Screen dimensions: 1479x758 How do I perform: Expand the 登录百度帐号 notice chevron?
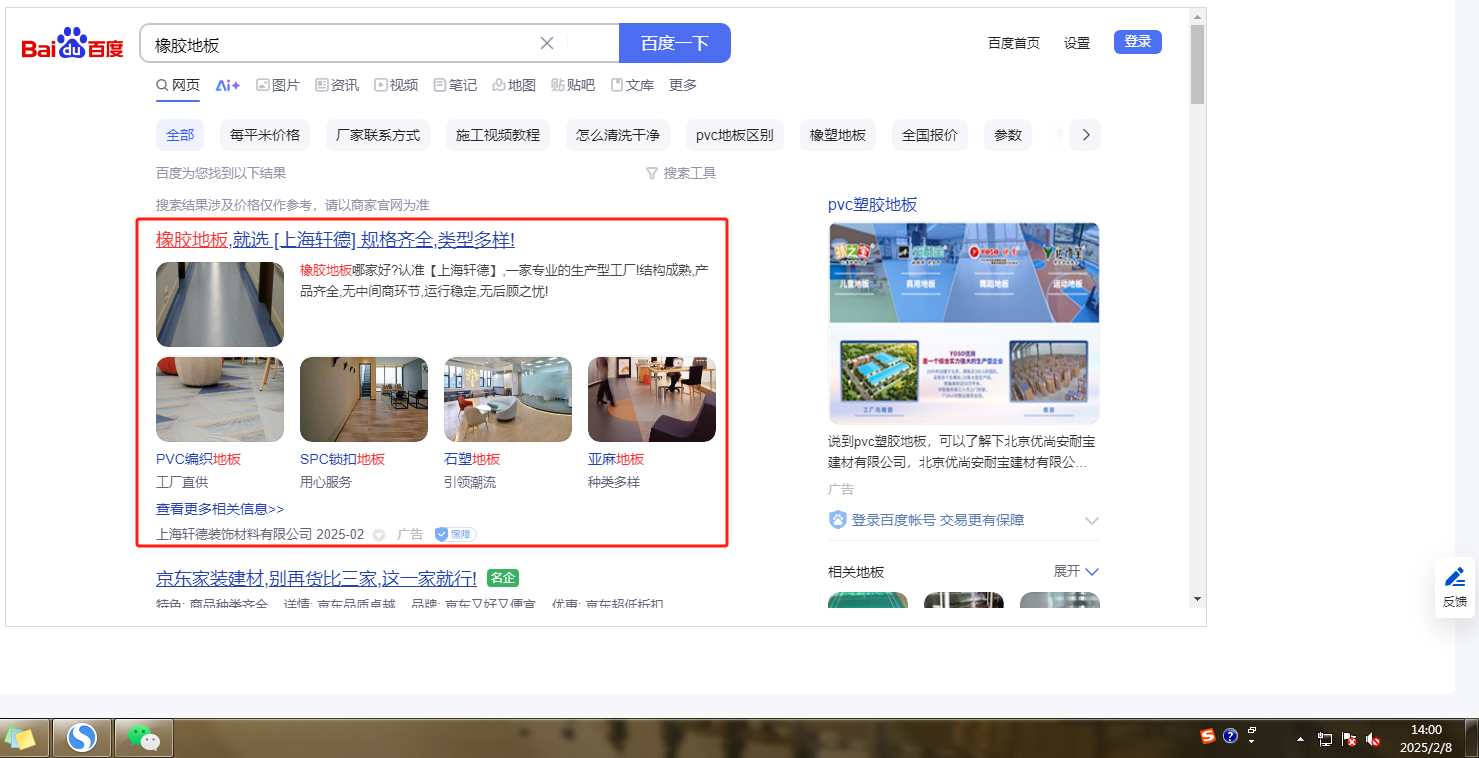1091,520
